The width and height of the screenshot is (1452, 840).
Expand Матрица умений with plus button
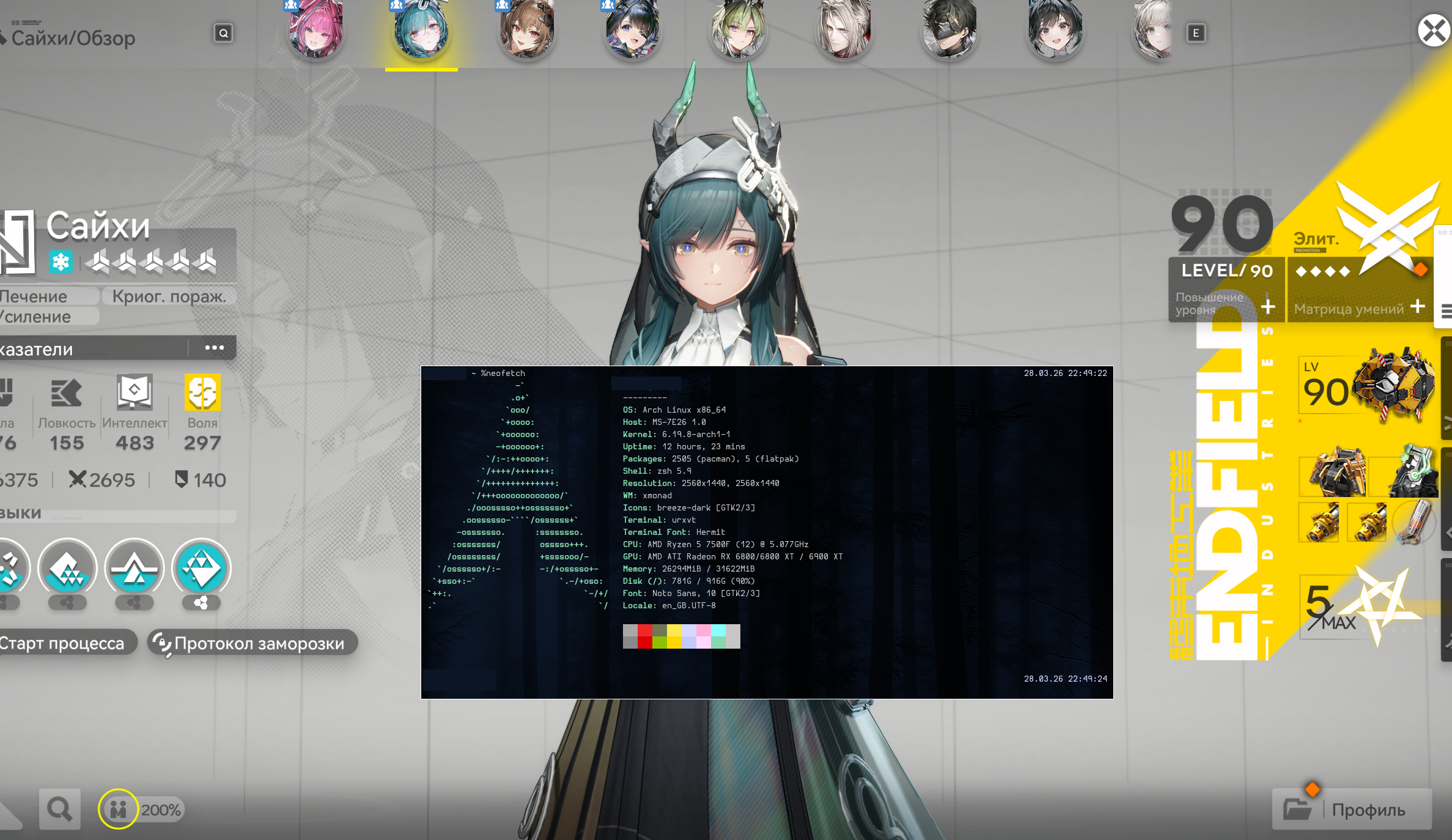point(1418,306)
